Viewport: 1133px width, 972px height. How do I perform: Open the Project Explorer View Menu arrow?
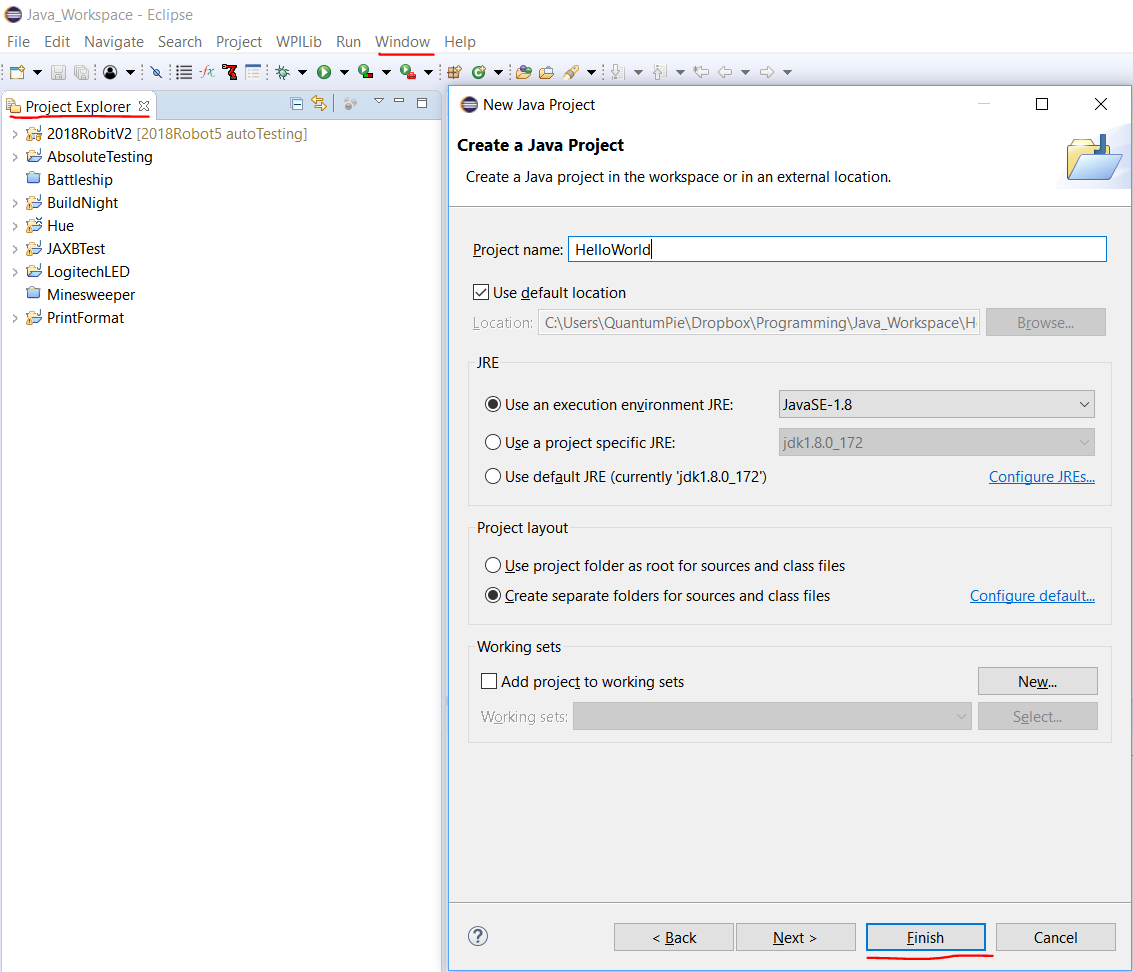click(379, 102)
